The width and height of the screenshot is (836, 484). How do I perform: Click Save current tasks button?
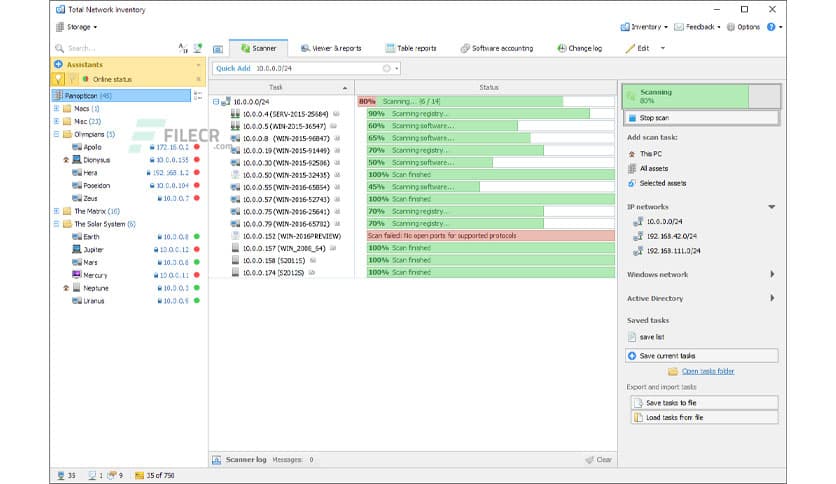[x=702, y=356]
